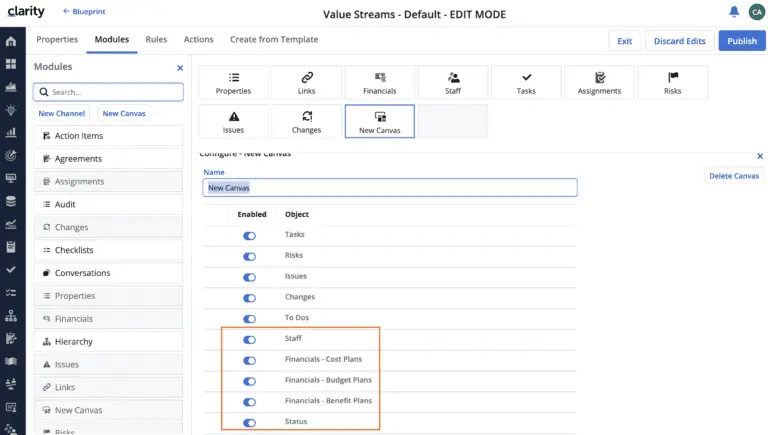Select Conversations in modules list

[x=108, y=273]
